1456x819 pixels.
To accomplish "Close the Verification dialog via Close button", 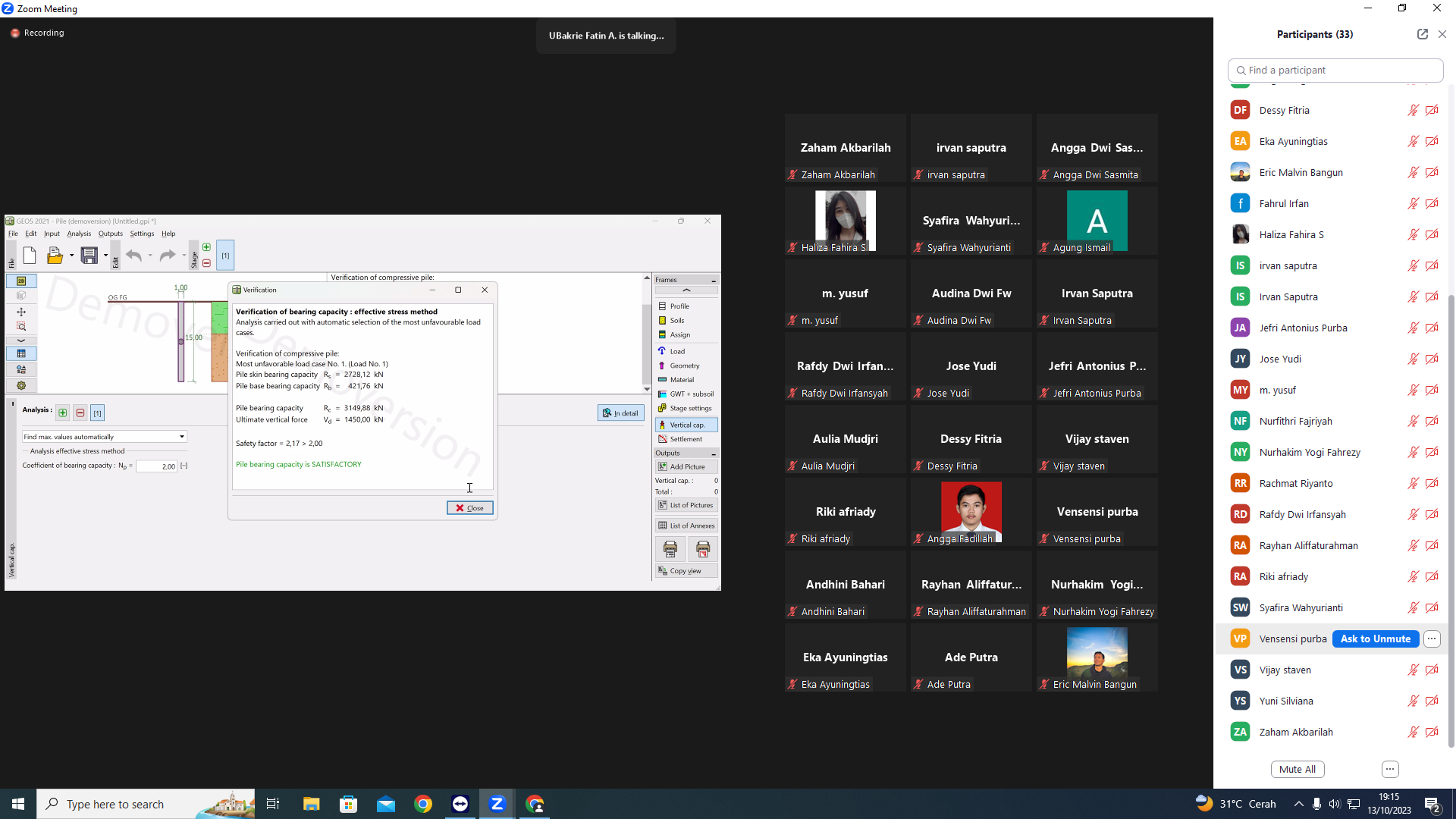I will tap(469, 508).
